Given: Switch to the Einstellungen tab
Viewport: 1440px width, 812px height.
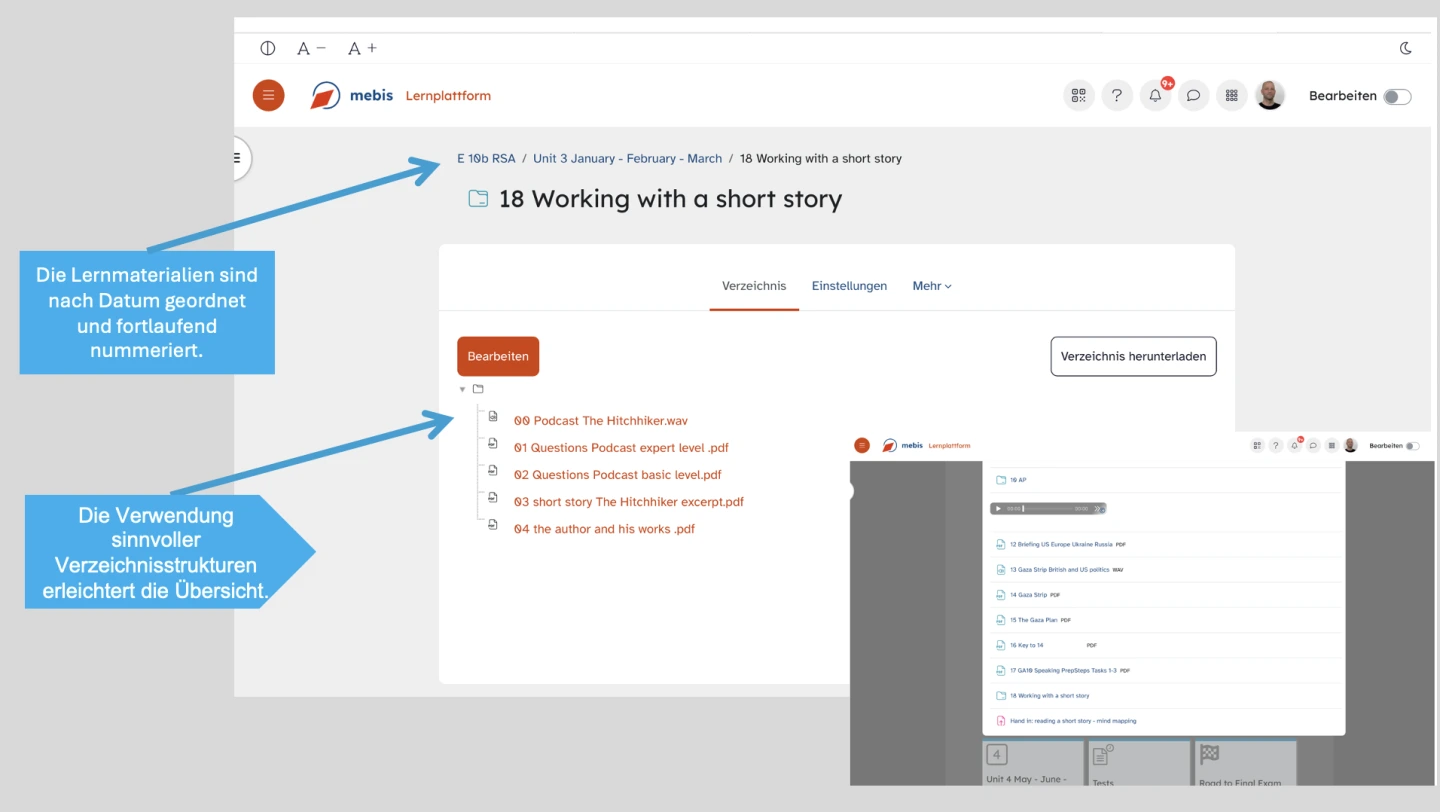Looking at the screenshot, I should (849, 286).
